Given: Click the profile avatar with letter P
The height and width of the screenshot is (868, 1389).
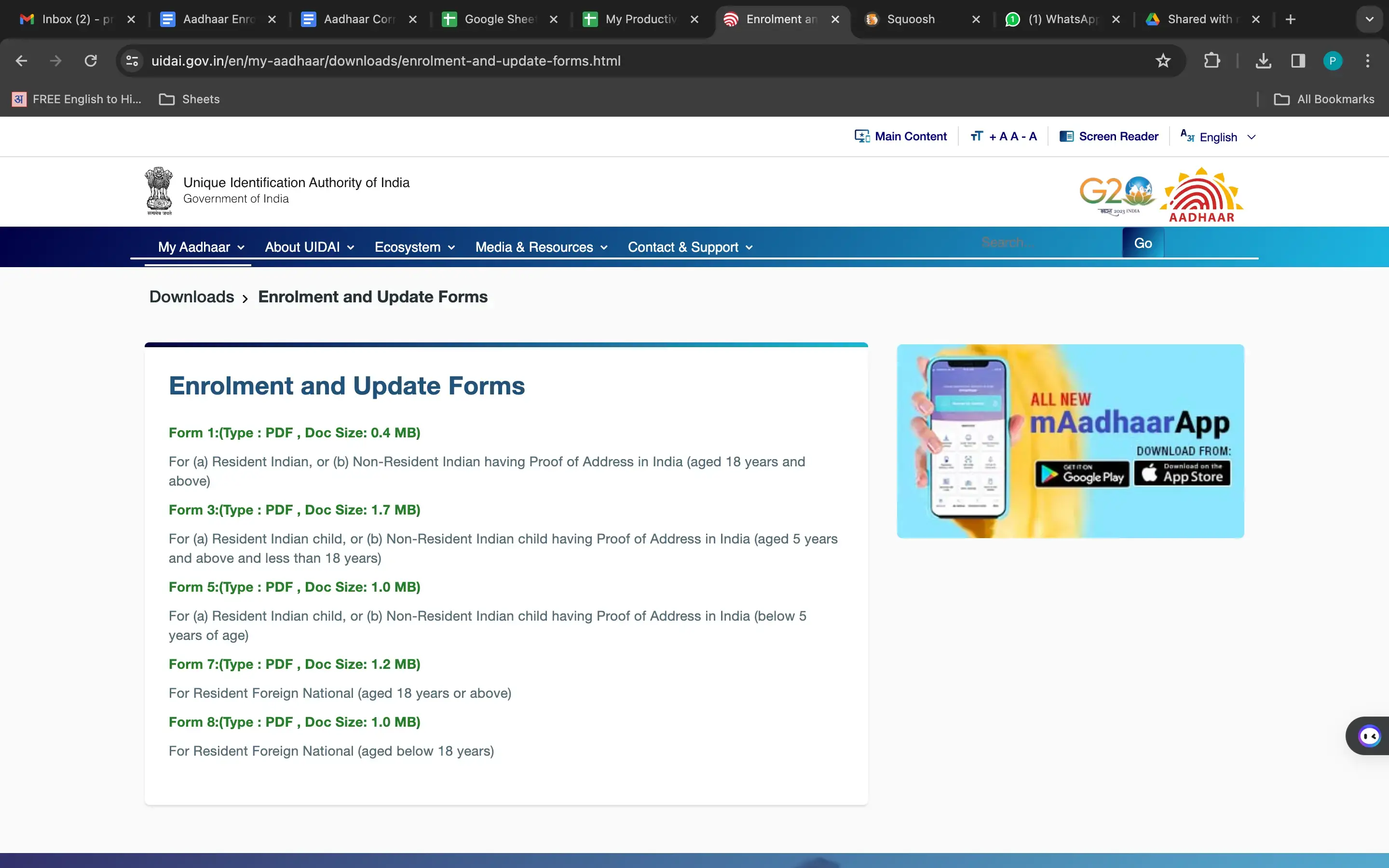Looking at the screenshot, I should pos(1333,60).
